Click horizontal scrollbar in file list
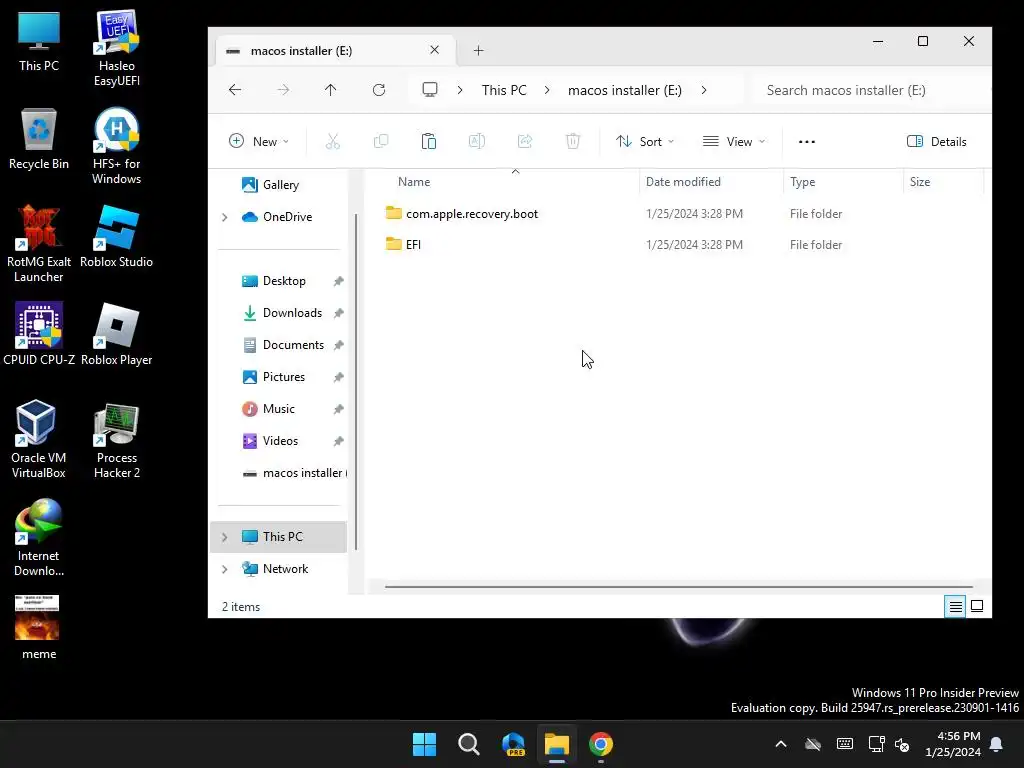 tap(679, 586)
